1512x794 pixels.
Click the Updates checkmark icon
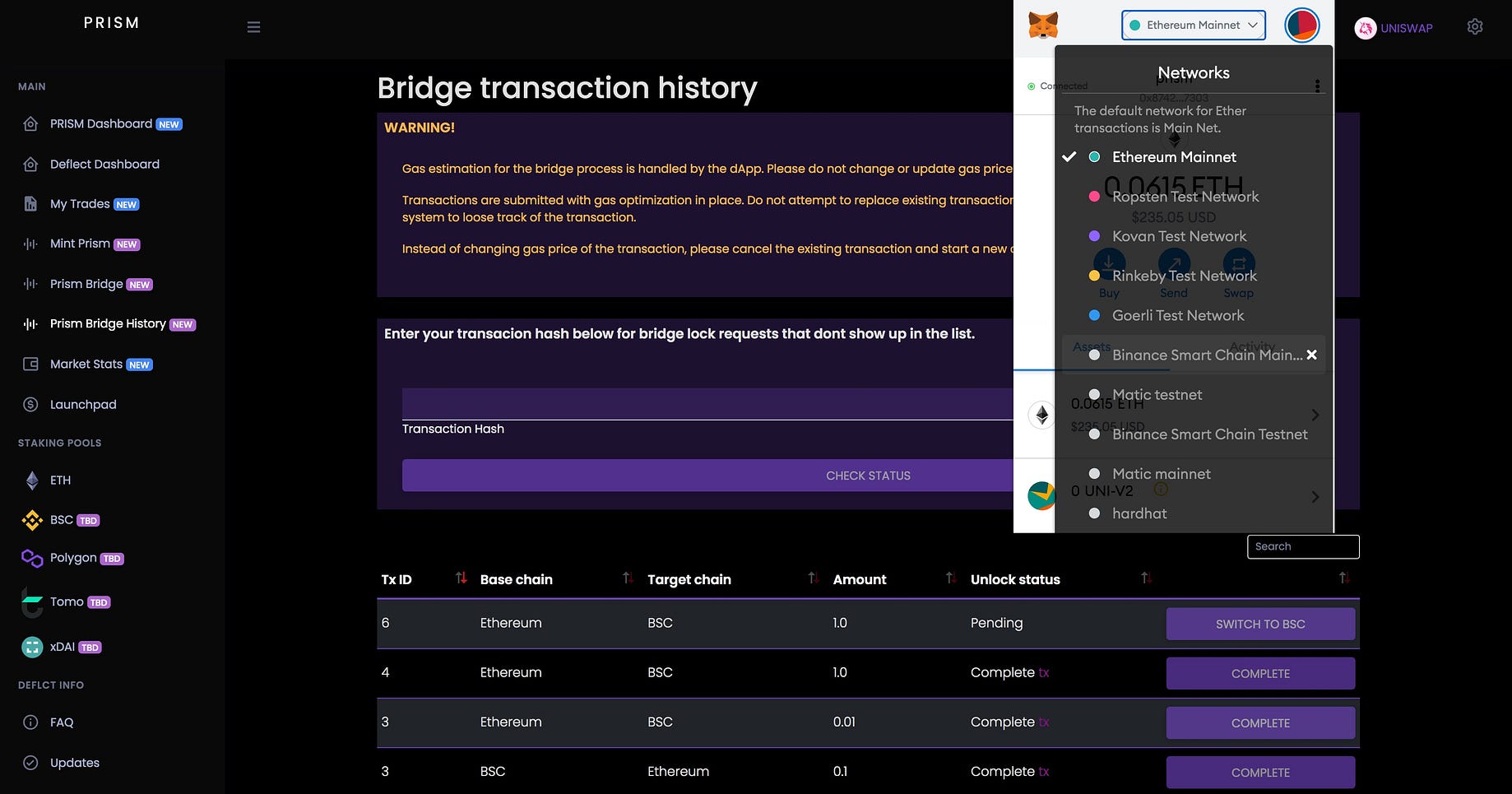click(30, 763)
